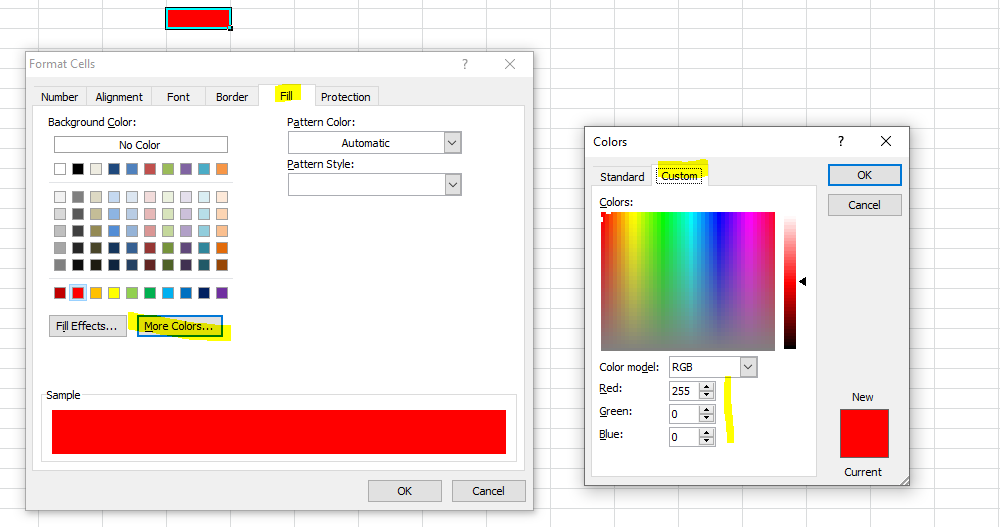Switch to the Standard tab in Colors
Image resolution: width=1000 pixels, height=527 pixels.
[x=622, y=177]
